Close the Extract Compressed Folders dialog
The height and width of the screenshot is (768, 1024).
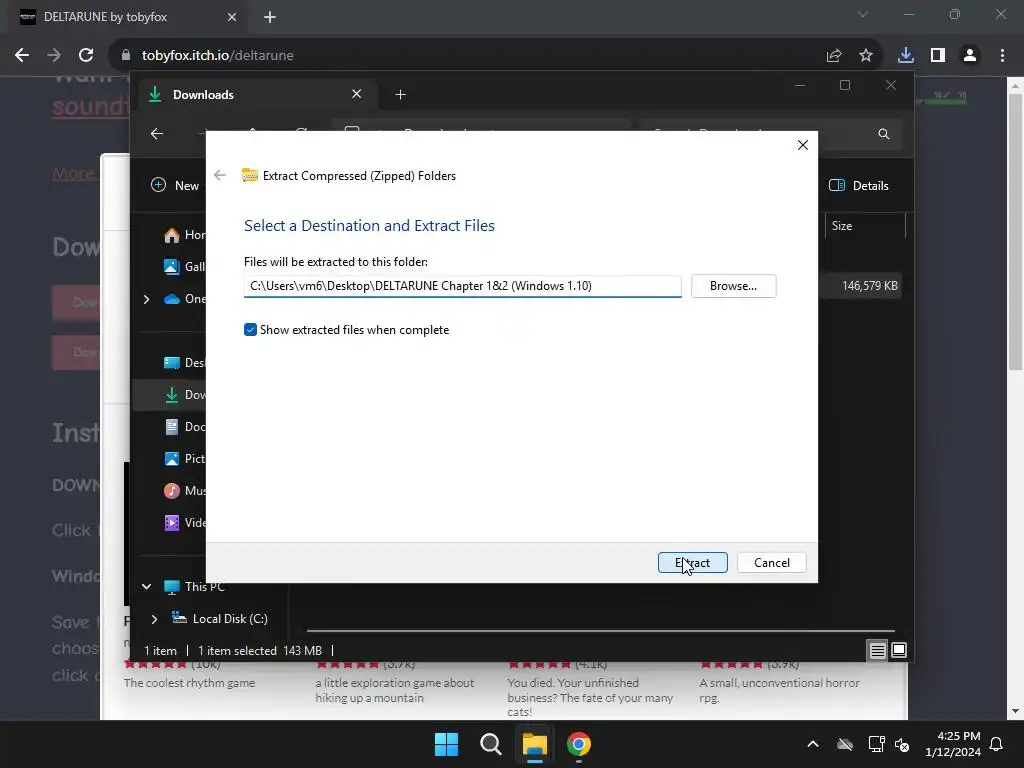[803, 145]
